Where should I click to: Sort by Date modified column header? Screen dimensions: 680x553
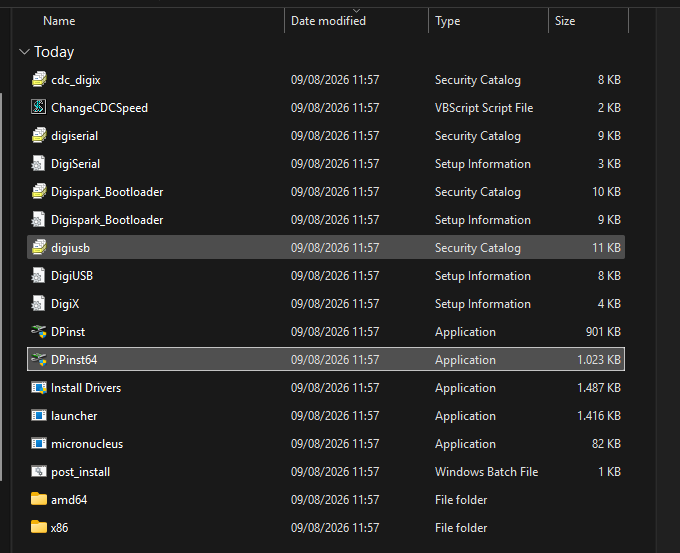tap(328, 21)
